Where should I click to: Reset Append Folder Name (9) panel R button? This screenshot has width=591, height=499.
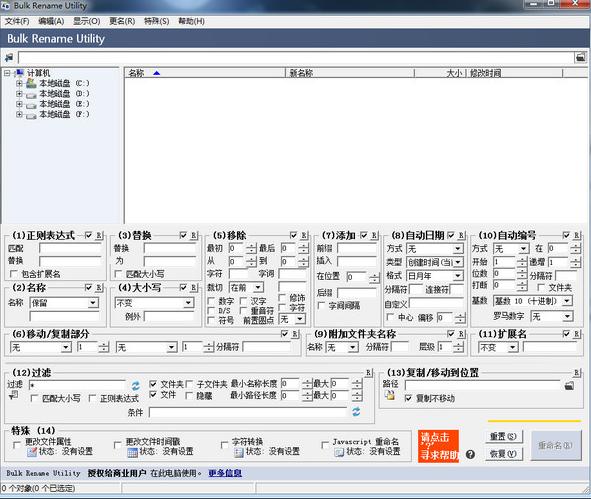click(x=461, y=334)
